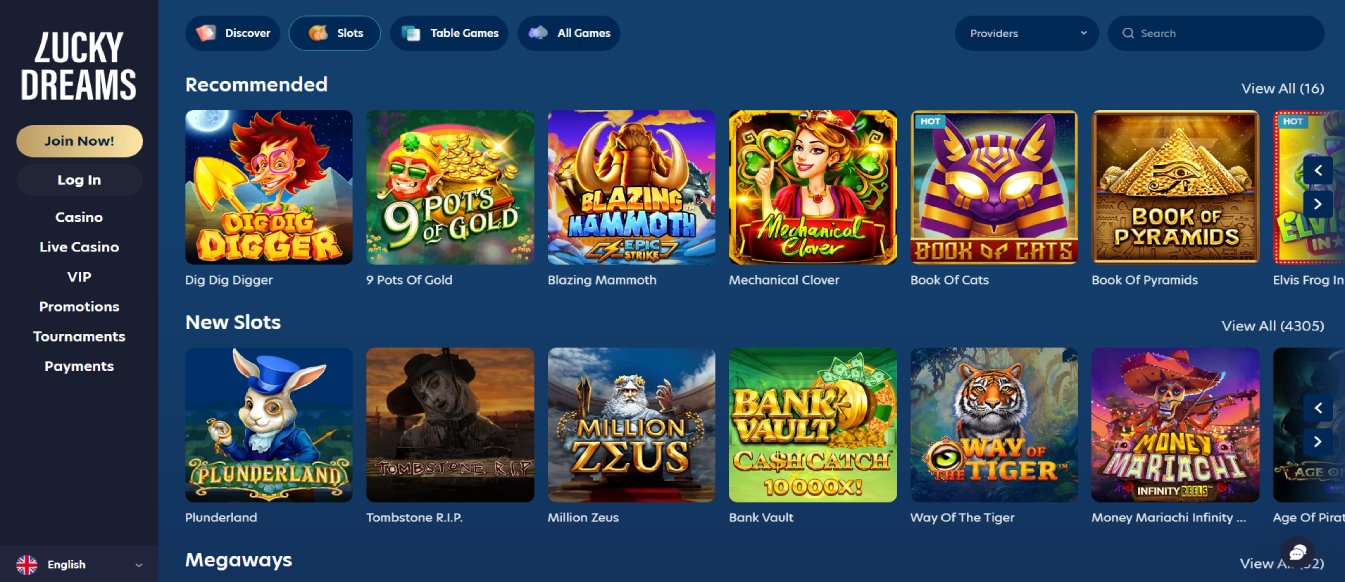
Task: Click the Join Now! button
Action: tap(79, 141)
